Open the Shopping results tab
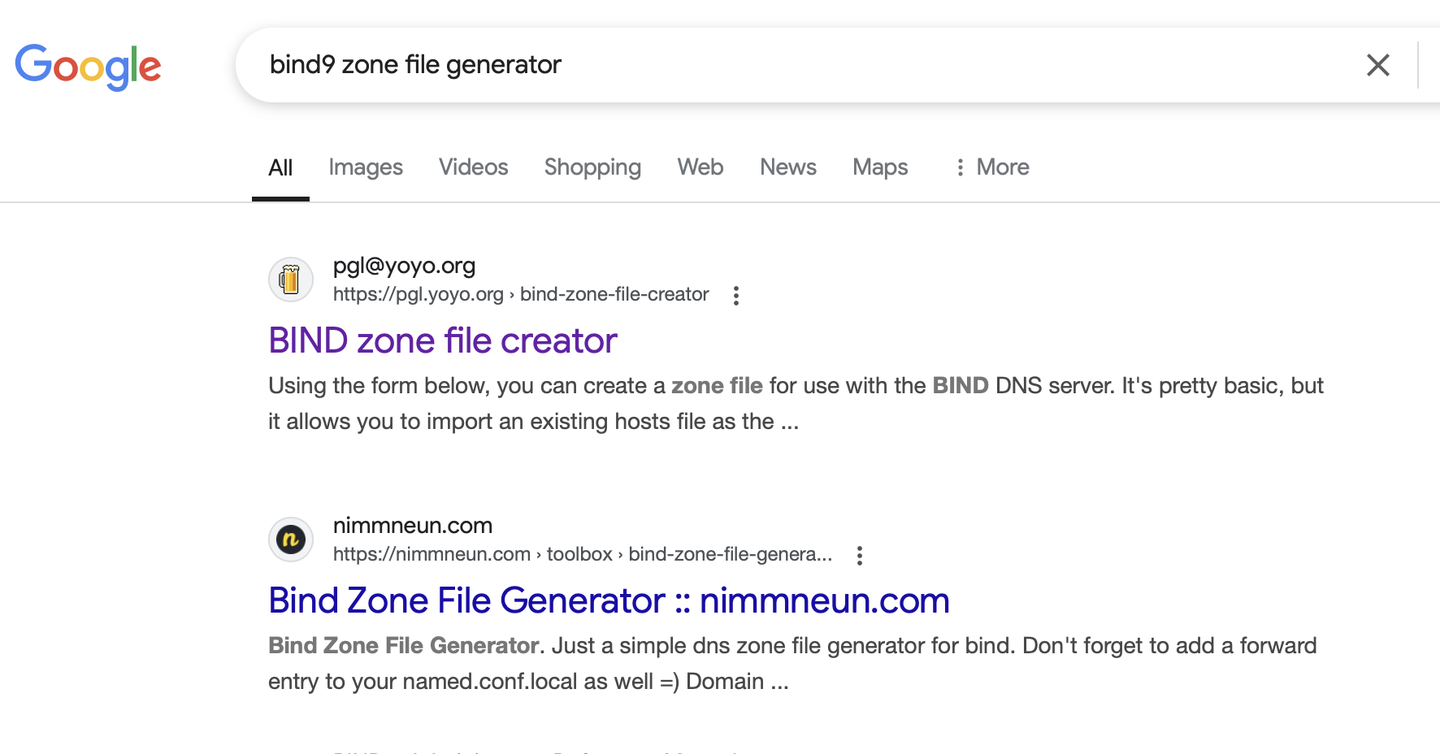The image size is (1440, 754). pyautogui.click(x=592, y=167)
